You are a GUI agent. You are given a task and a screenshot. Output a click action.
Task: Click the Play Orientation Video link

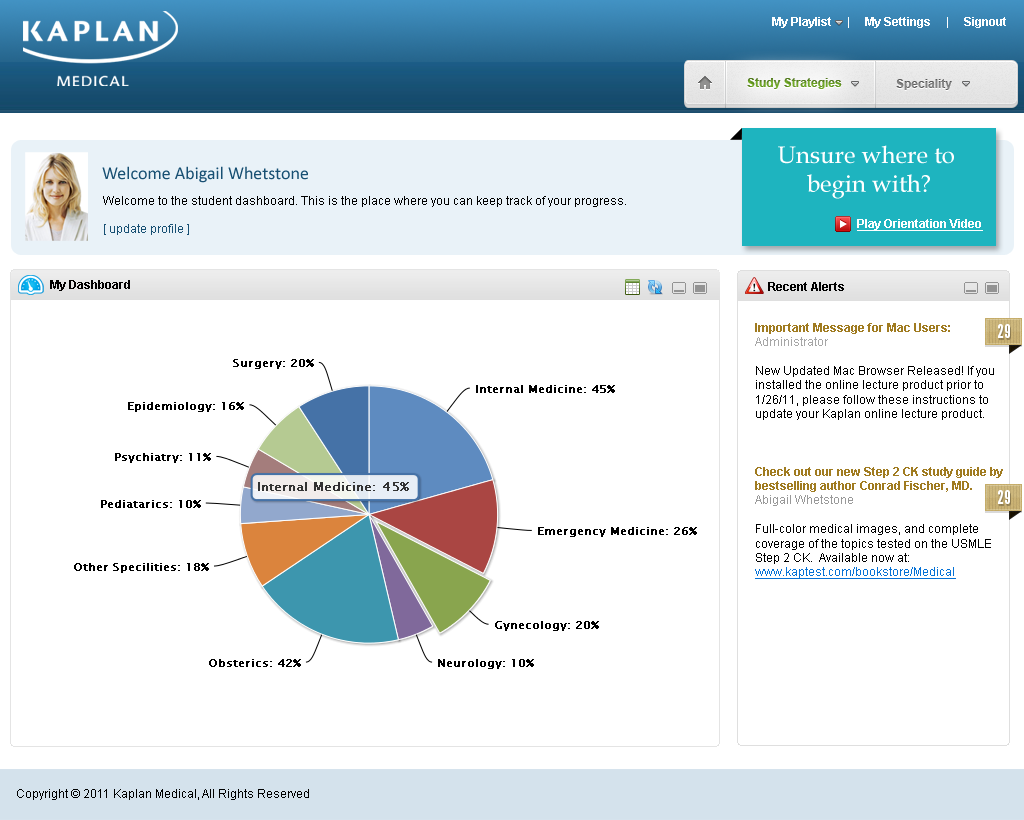click(x=918, y=224)
